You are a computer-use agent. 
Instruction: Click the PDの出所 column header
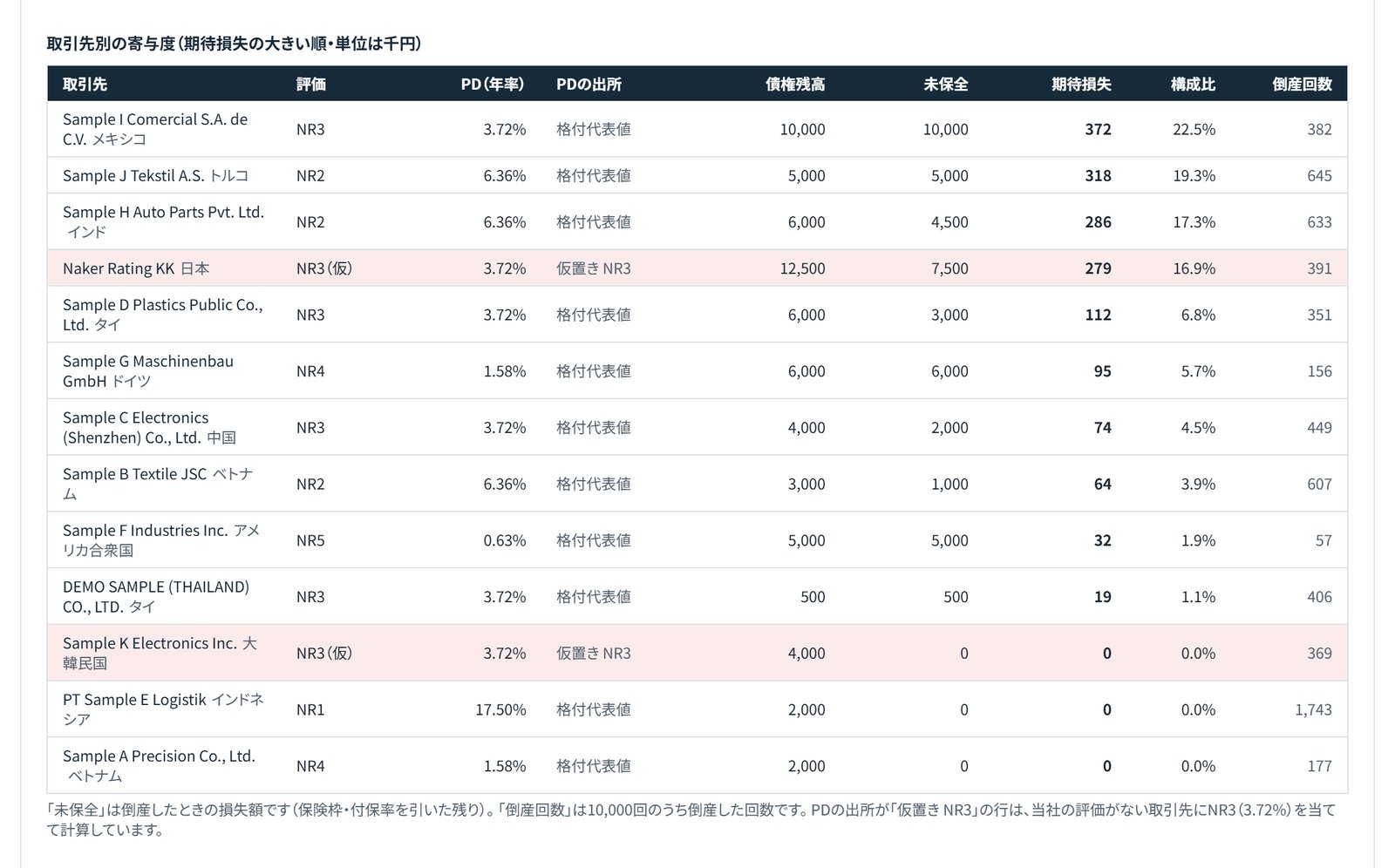tap(589, 85)
